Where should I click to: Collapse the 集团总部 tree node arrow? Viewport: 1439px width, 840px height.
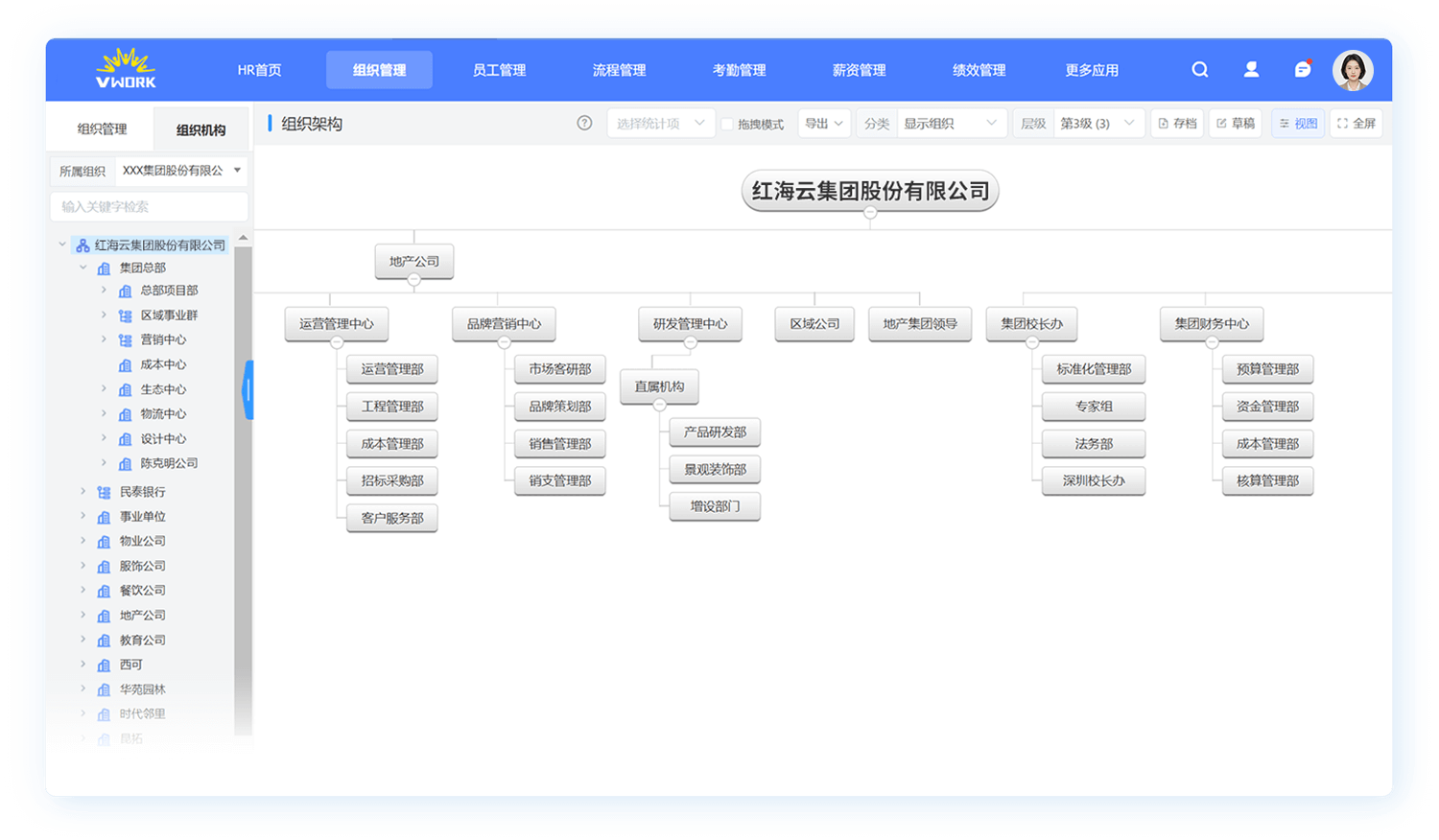click(83, 268)
